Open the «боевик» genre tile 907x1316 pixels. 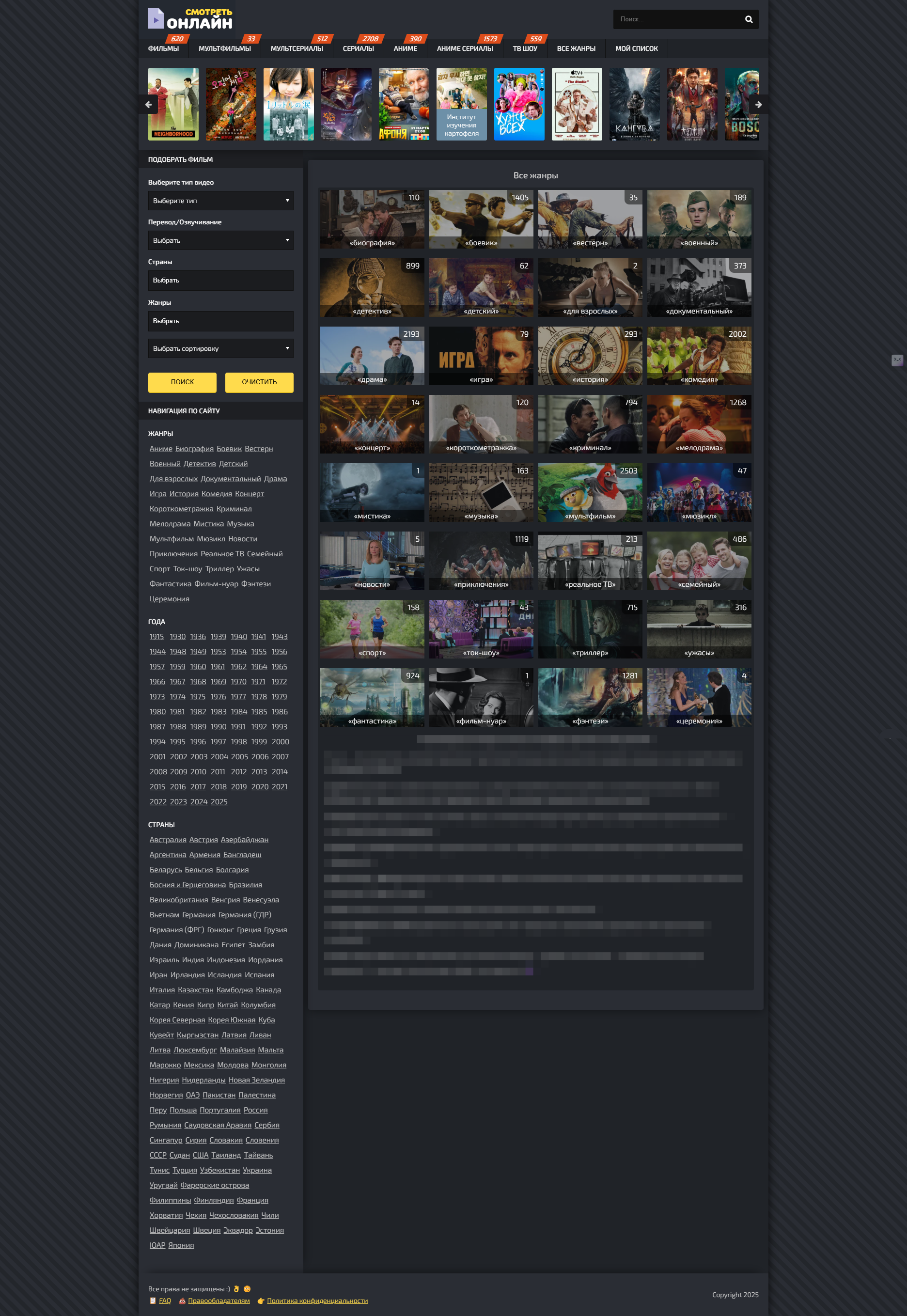[x=481, y=219]
